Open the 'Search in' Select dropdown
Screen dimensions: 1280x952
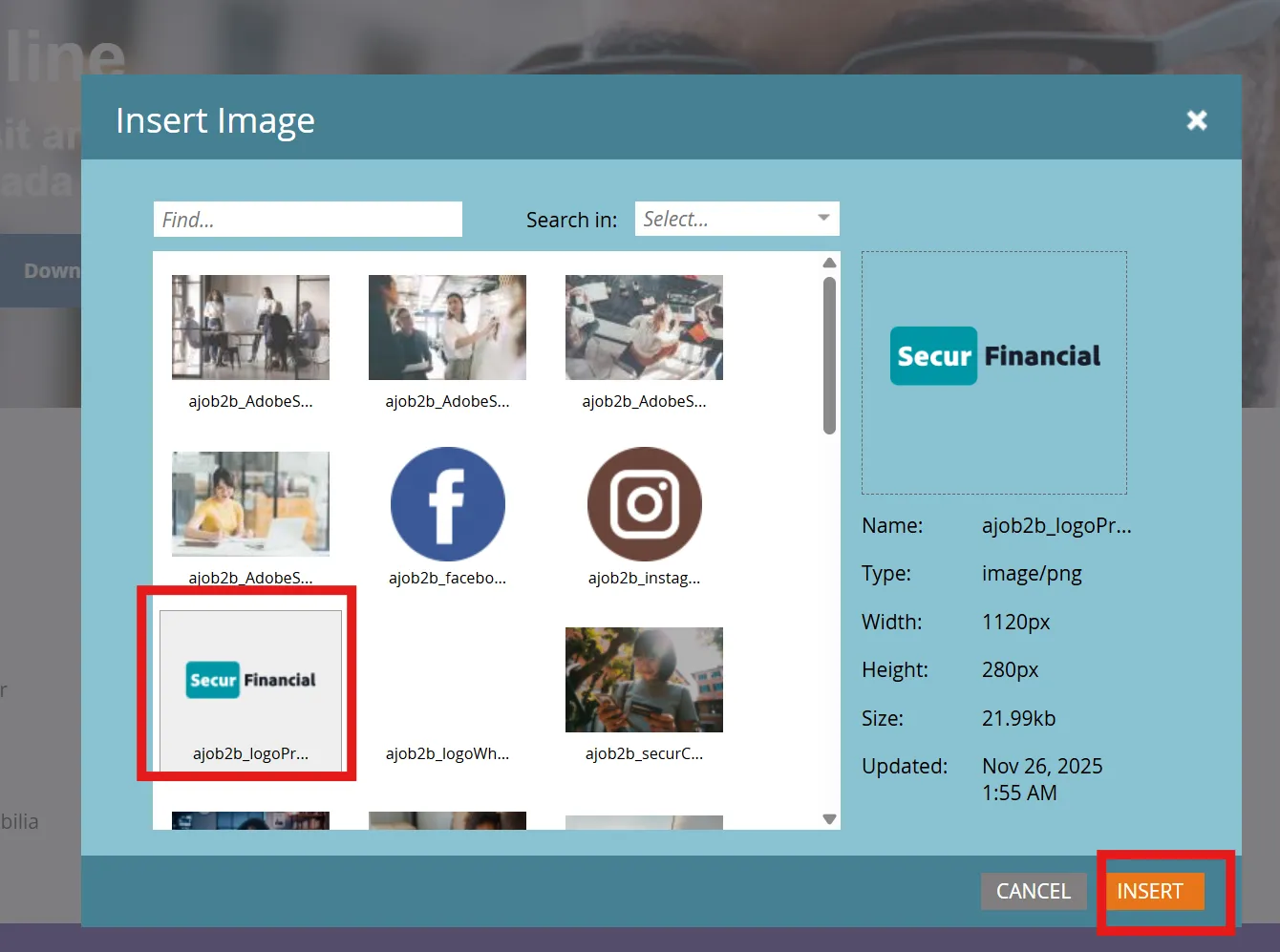736,219
